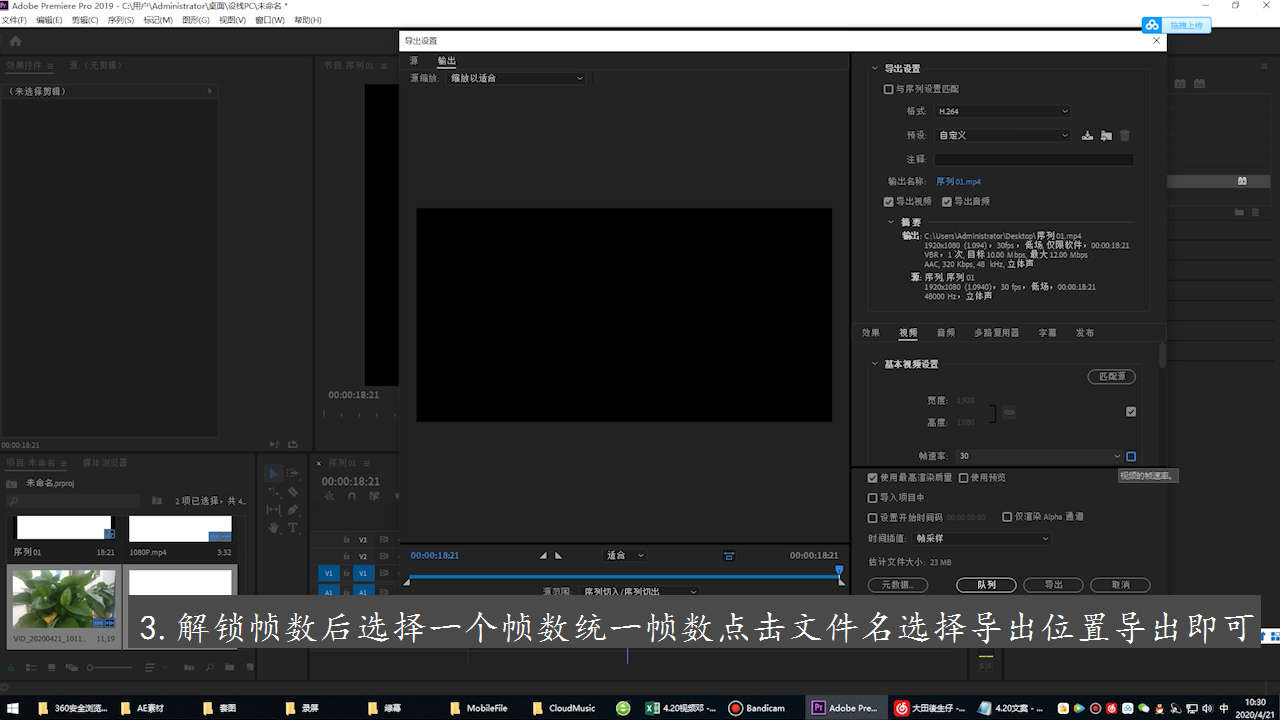Click the import preset folder icon

coord(1106,135)
